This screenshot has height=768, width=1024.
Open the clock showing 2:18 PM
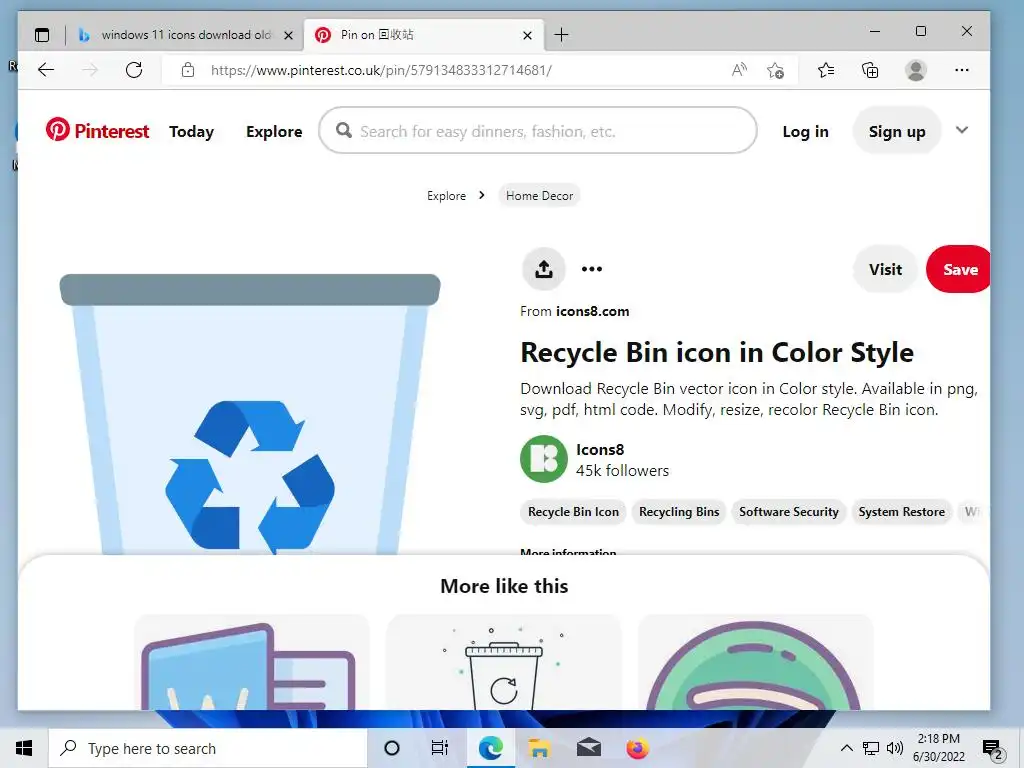[938, 748]
